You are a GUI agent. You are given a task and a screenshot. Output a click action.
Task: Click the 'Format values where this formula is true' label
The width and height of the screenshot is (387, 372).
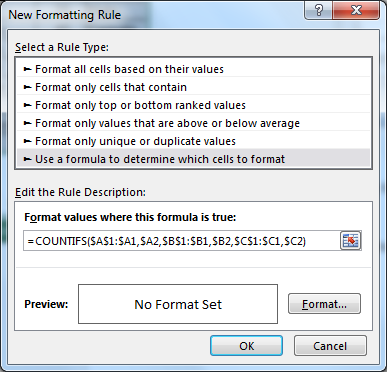pyautogui.click(x=130, y=217)
